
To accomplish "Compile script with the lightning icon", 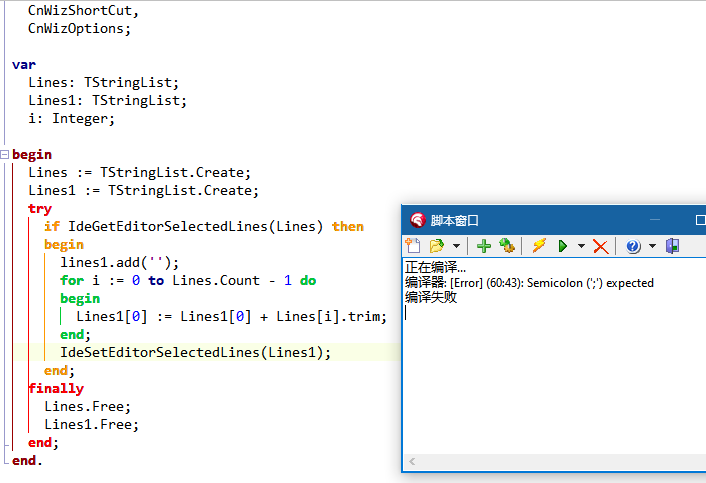I will (539, 246).
